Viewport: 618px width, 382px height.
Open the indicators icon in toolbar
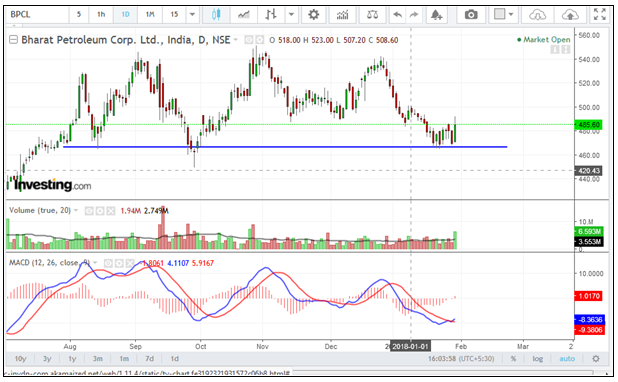343,15
